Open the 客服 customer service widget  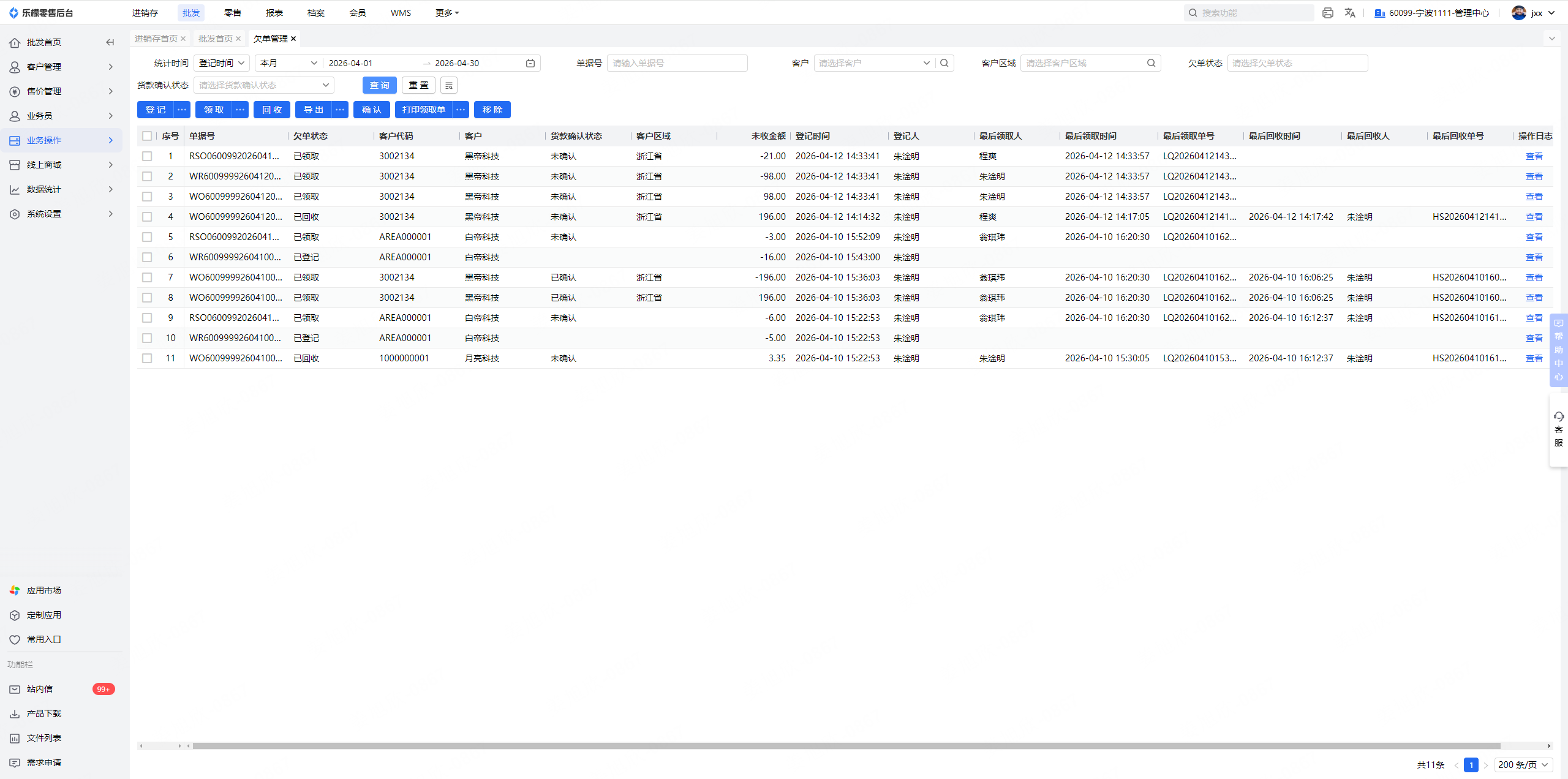click(1558, 430)
